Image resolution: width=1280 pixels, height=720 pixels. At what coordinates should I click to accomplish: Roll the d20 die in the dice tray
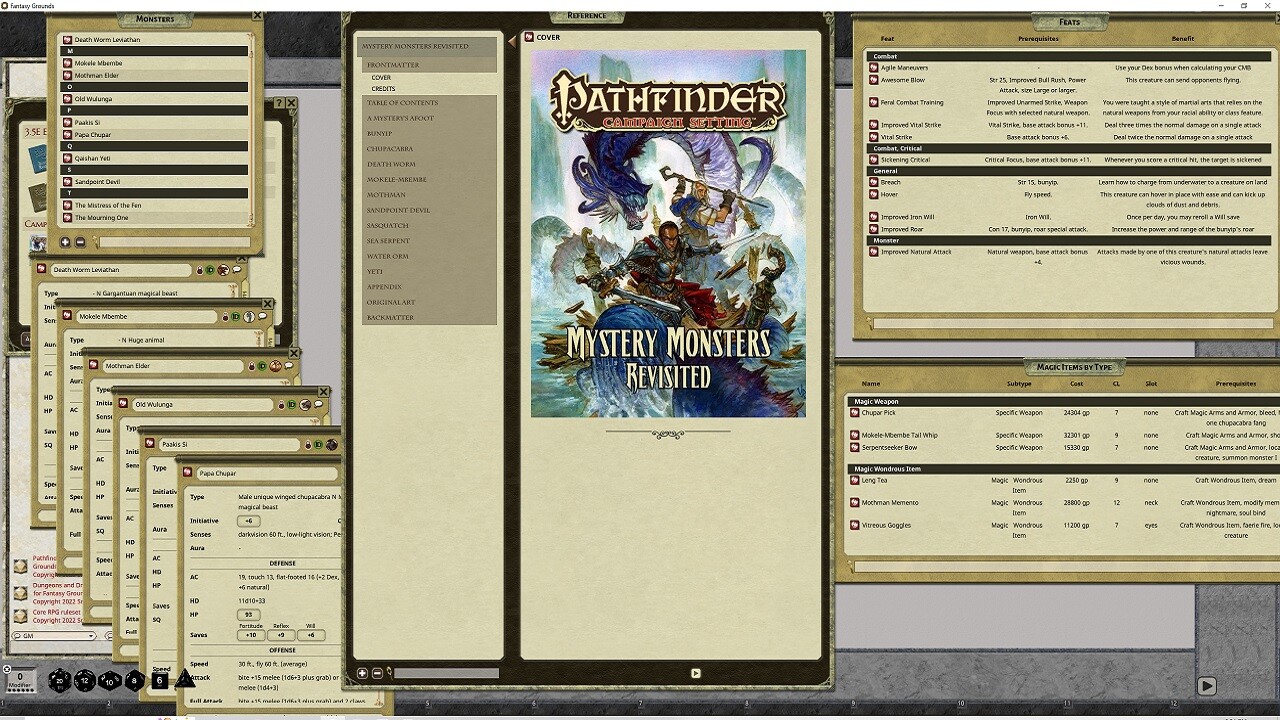click(x=58, y=680)
